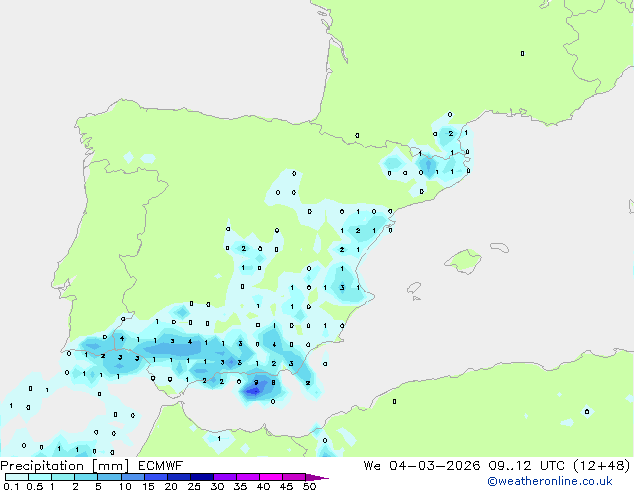Select the 30 to 35 mm purple swatch
This screenshot has height=490, width=634.
pos(224,477)
